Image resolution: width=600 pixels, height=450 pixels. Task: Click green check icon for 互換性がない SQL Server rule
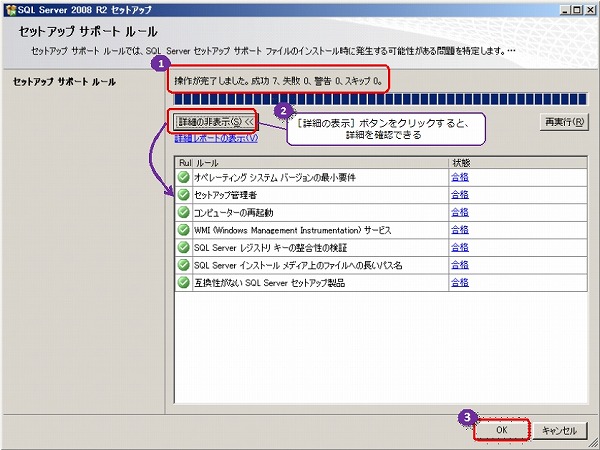pos(184,283)
